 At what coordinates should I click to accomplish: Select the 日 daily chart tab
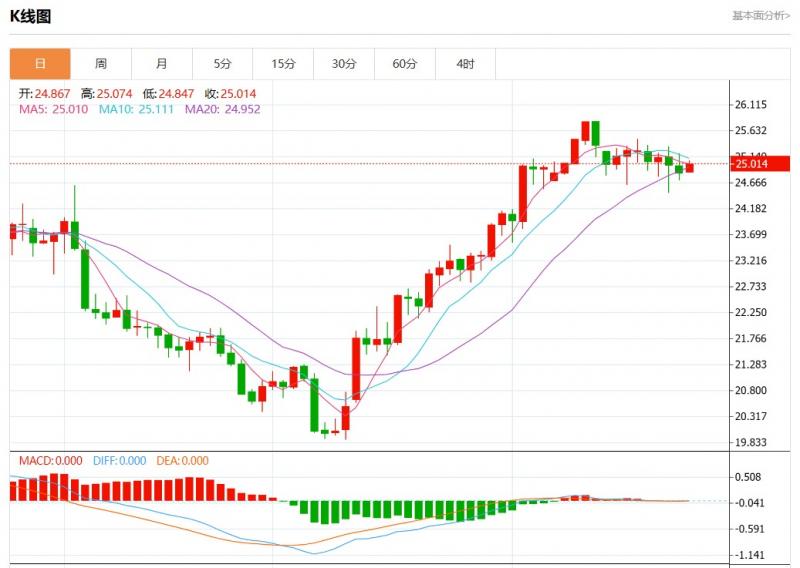tap(40, 64)
